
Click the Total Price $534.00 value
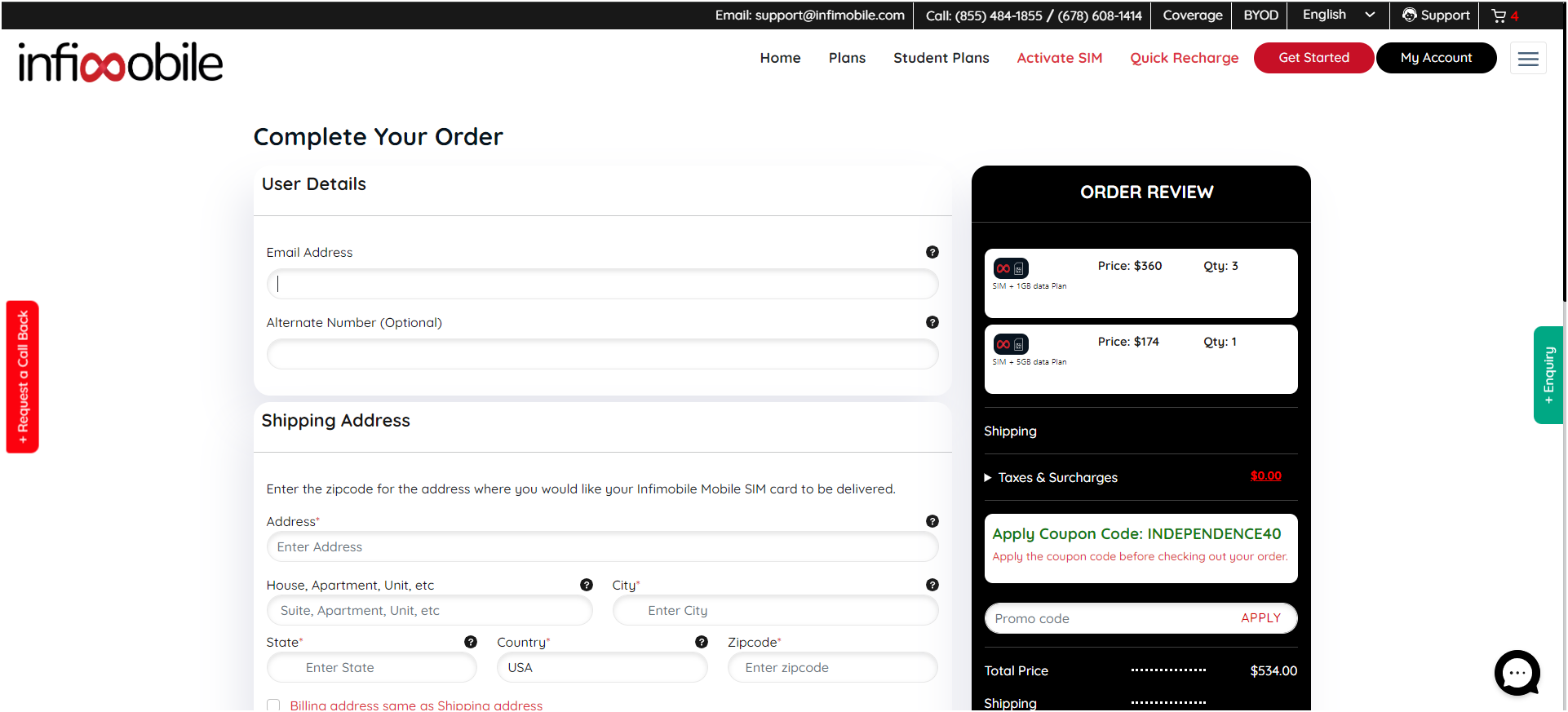pyautogui.click(x=1273, y=670)
